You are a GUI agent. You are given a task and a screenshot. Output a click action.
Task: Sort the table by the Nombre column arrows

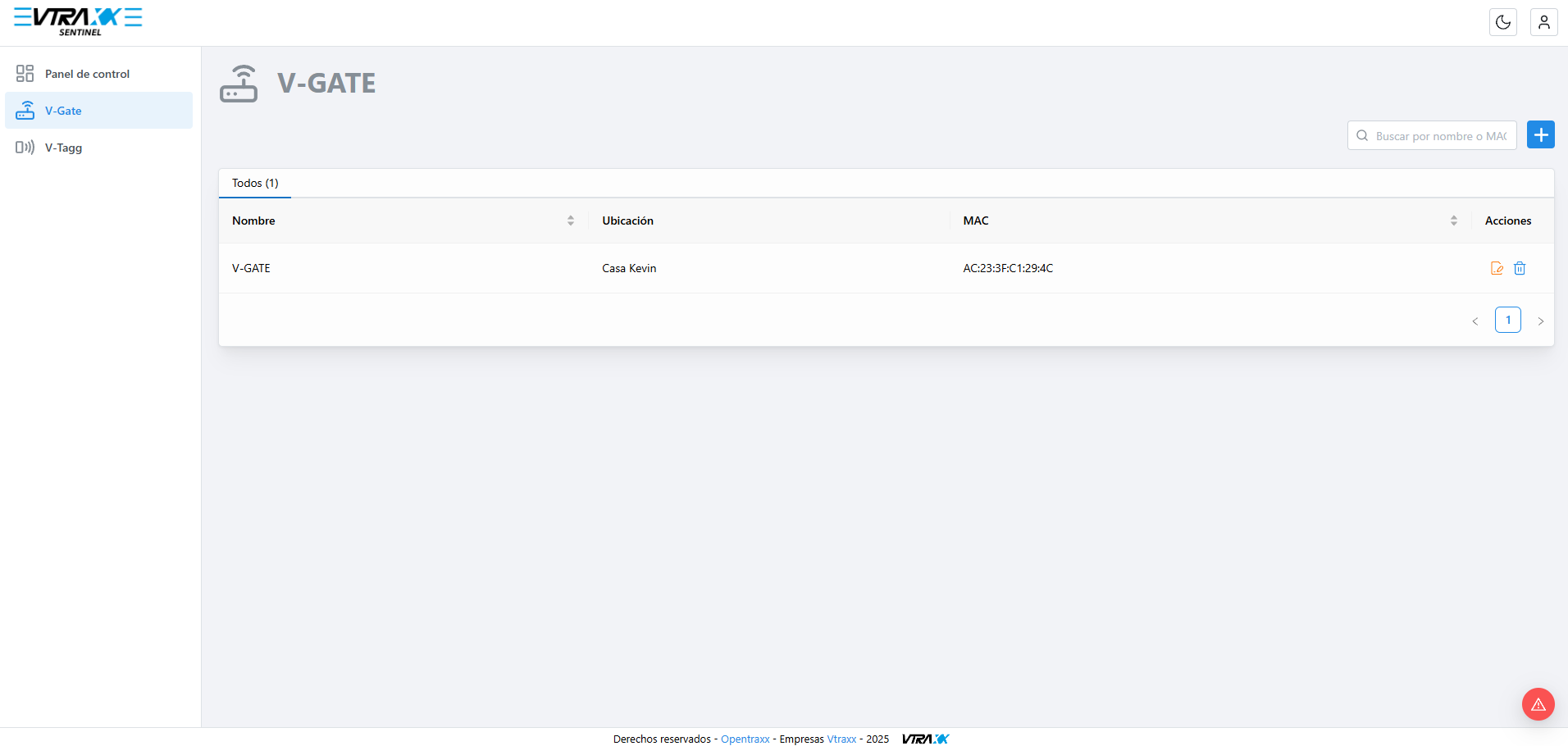(571, 221)
